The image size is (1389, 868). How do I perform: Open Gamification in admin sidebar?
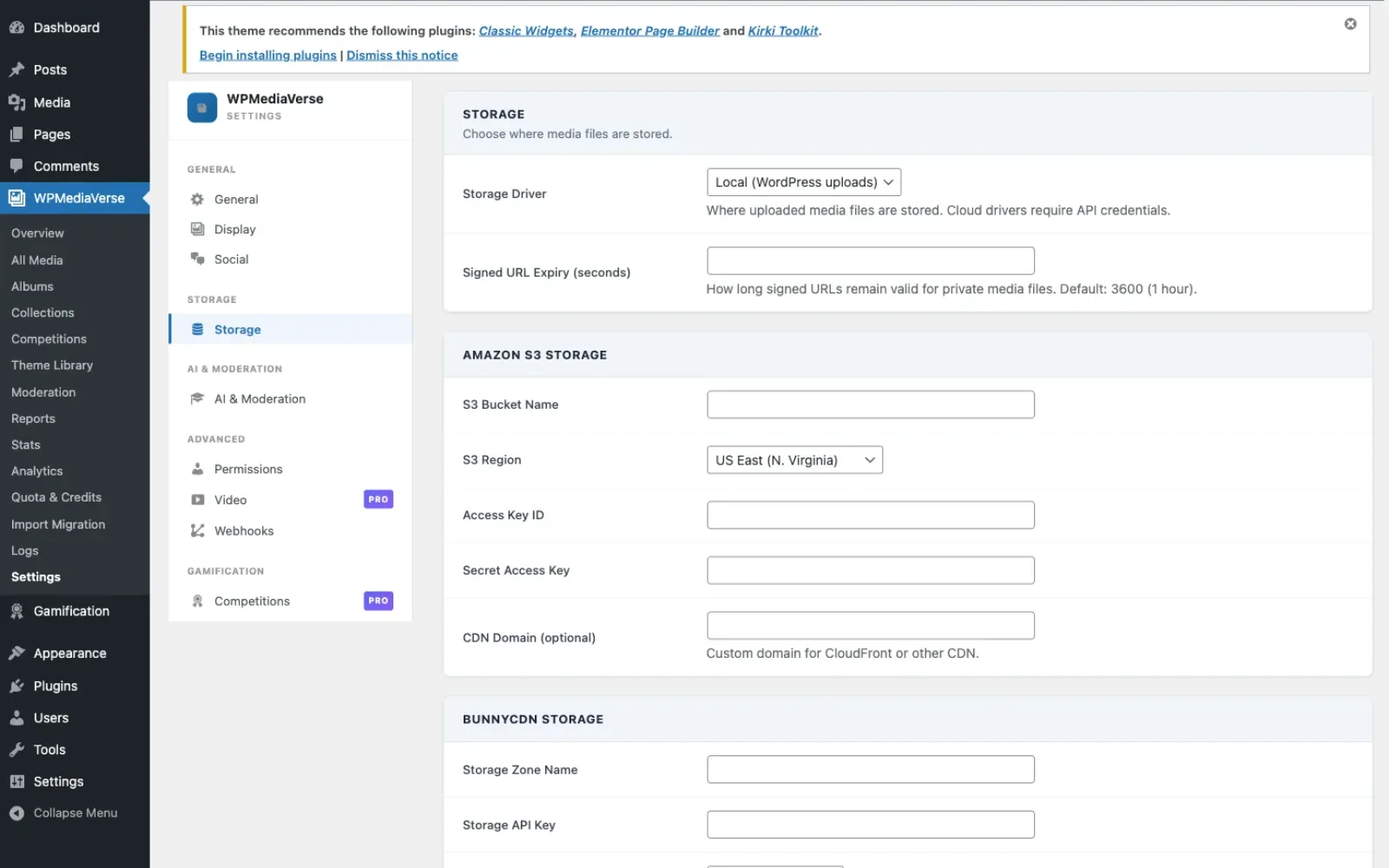(x=75, y=611)
